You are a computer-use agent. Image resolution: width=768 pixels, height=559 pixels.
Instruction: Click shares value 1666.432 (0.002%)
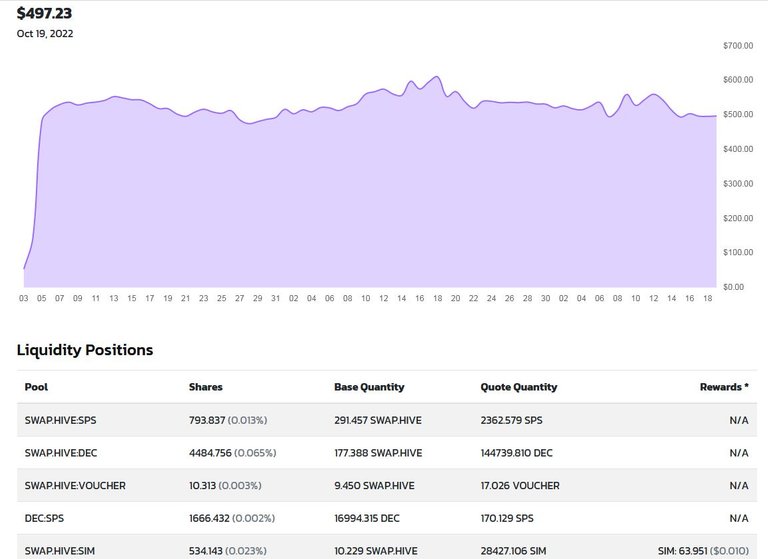(232, 518)
